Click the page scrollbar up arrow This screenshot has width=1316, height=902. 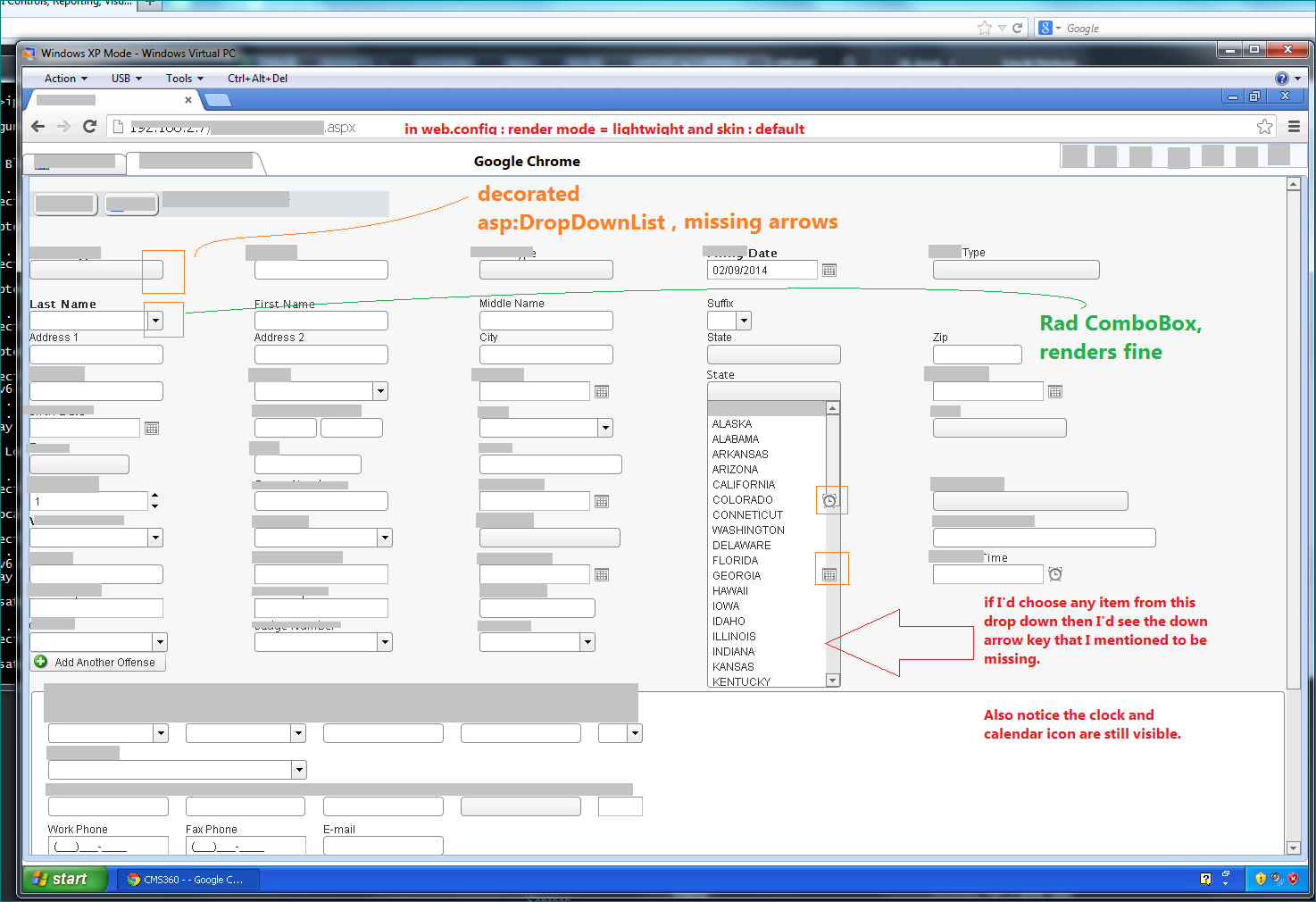[1293, 184]
